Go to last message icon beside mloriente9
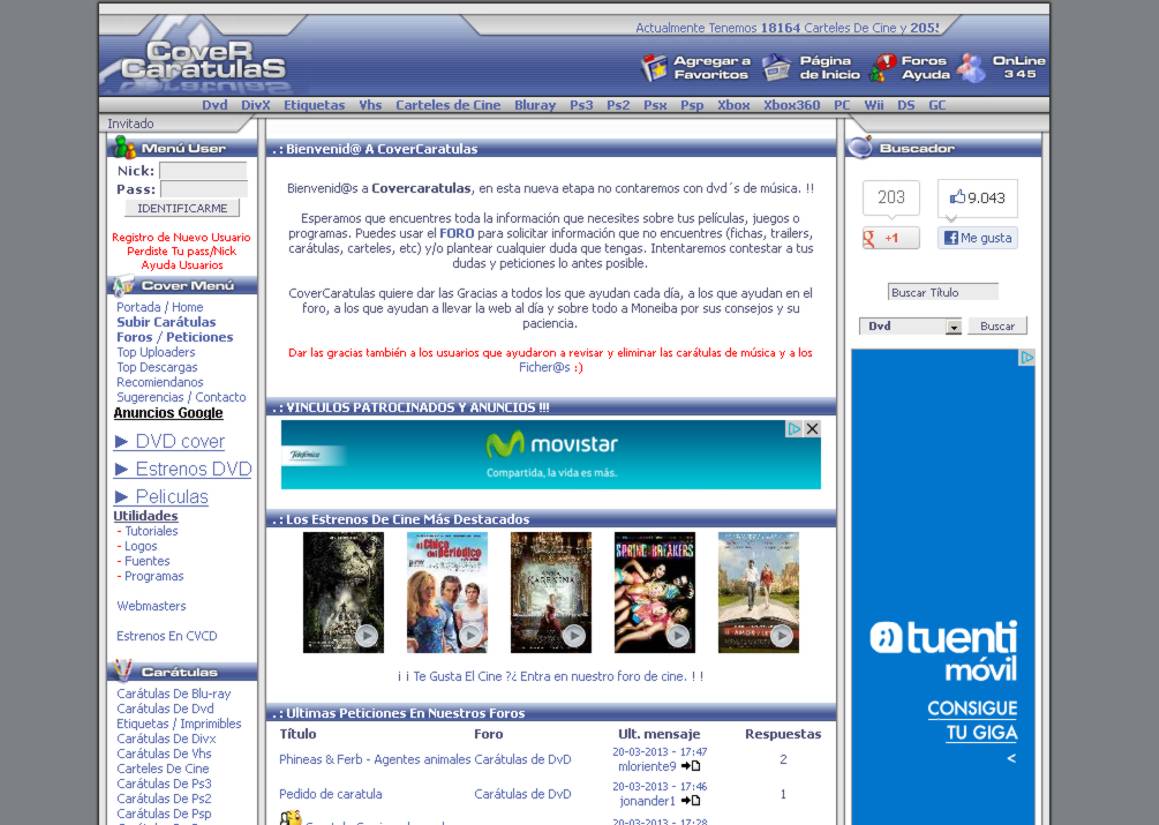The height and width of the screenshot is (825, 1159). pyautogui.click(x=691, y=767)
